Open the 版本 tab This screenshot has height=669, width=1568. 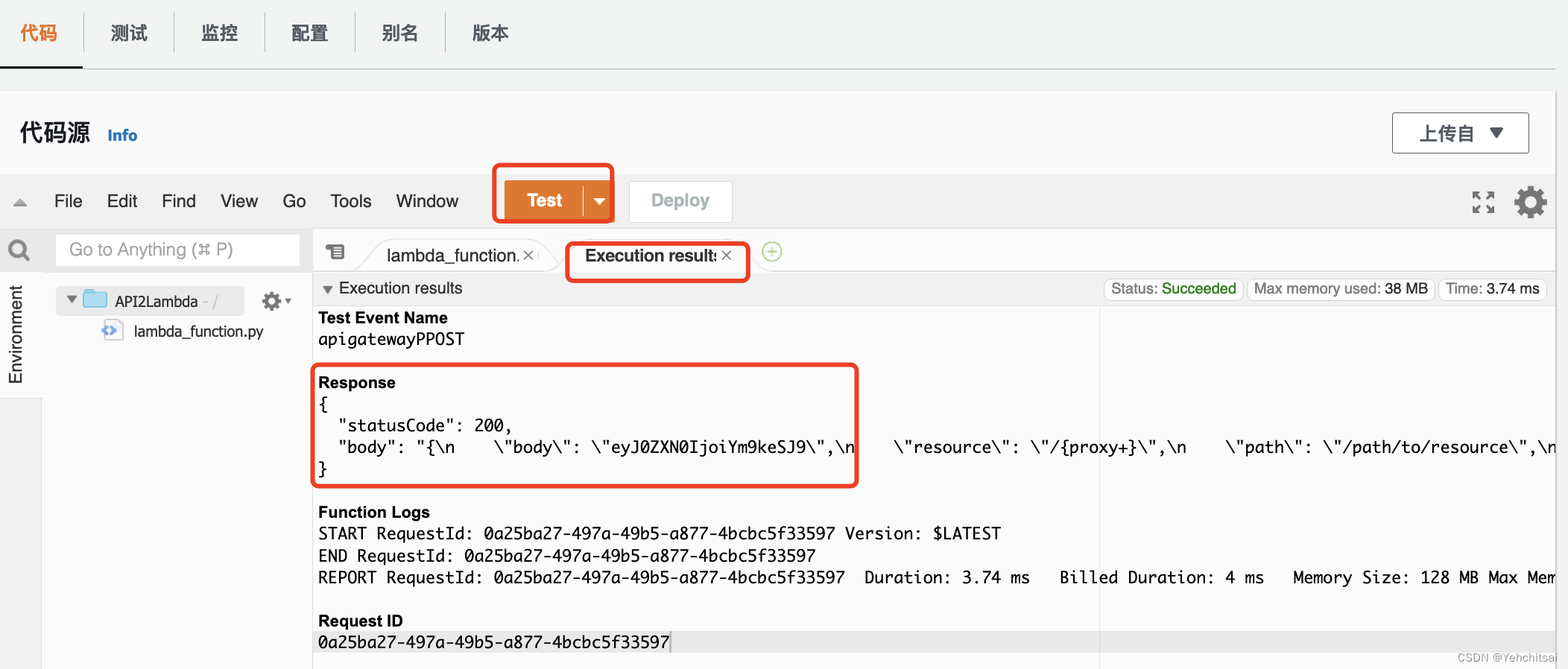pyautogui.click(x=490, y=34)
